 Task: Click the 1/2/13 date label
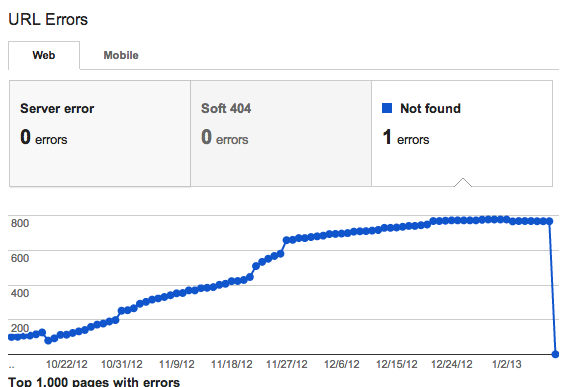pyautogui.click(x=506, y=364)
